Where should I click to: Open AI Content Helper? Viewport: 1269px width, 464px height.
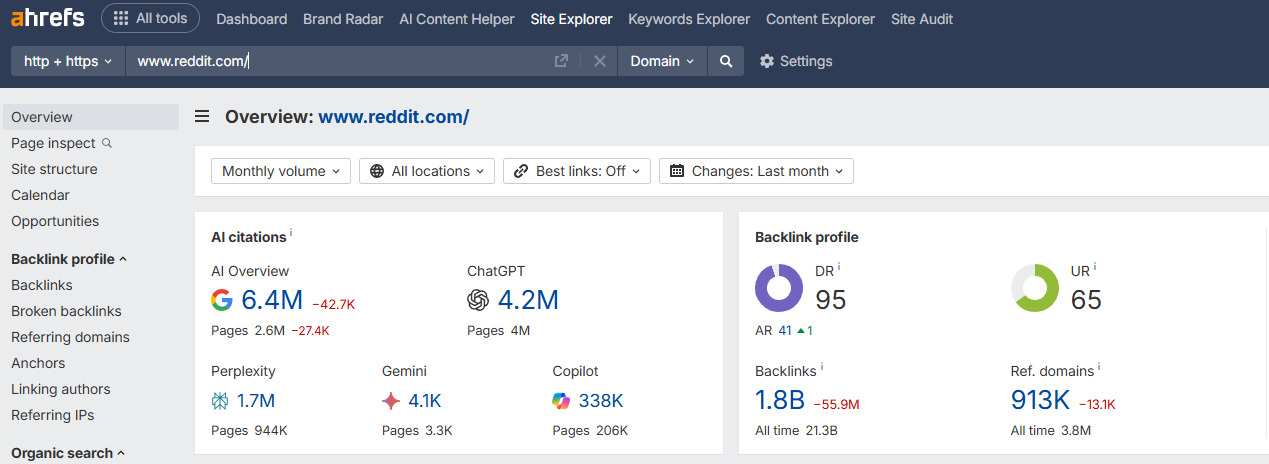(x=457, y=19)
